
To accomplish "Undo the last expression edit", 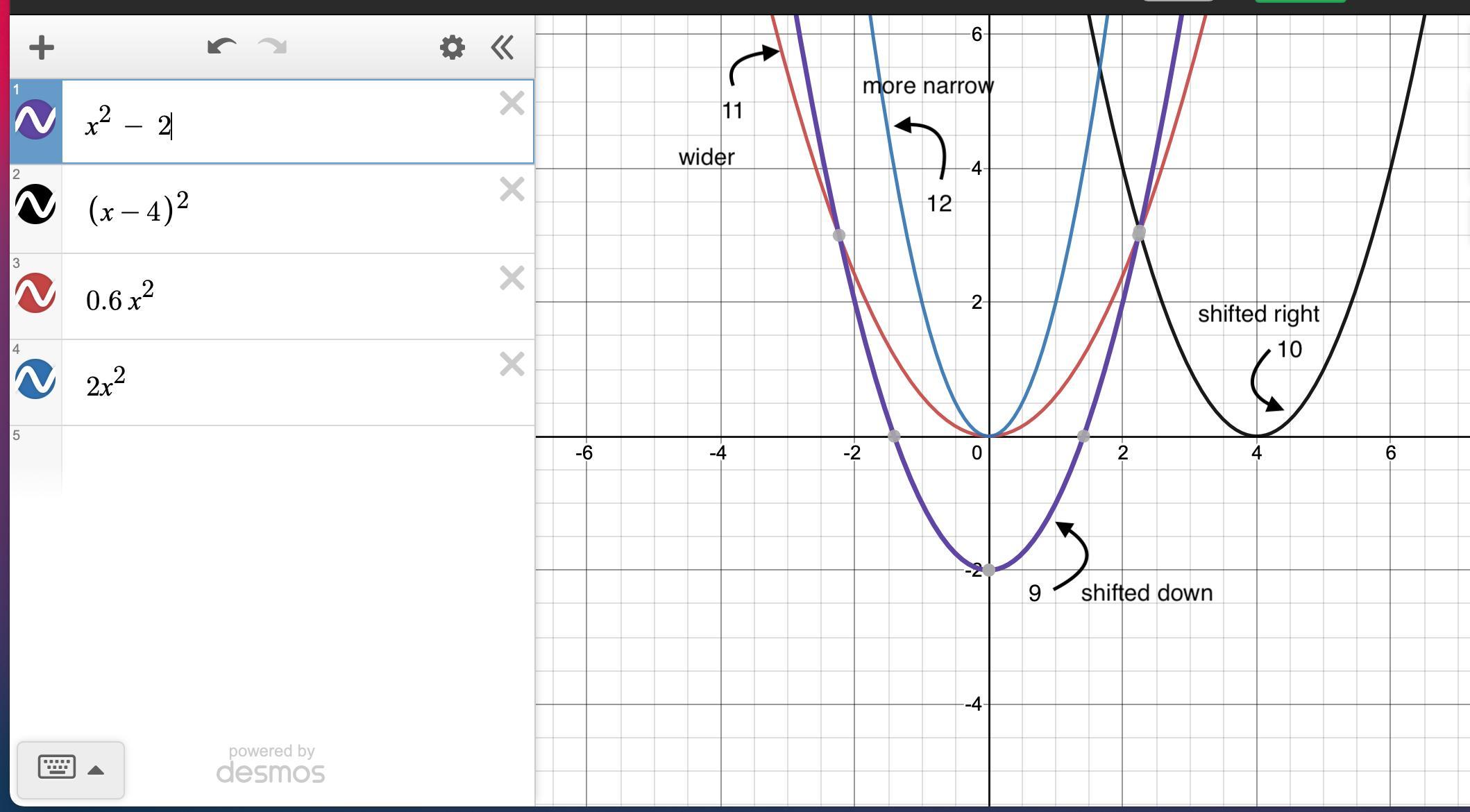I will (221, 47).
